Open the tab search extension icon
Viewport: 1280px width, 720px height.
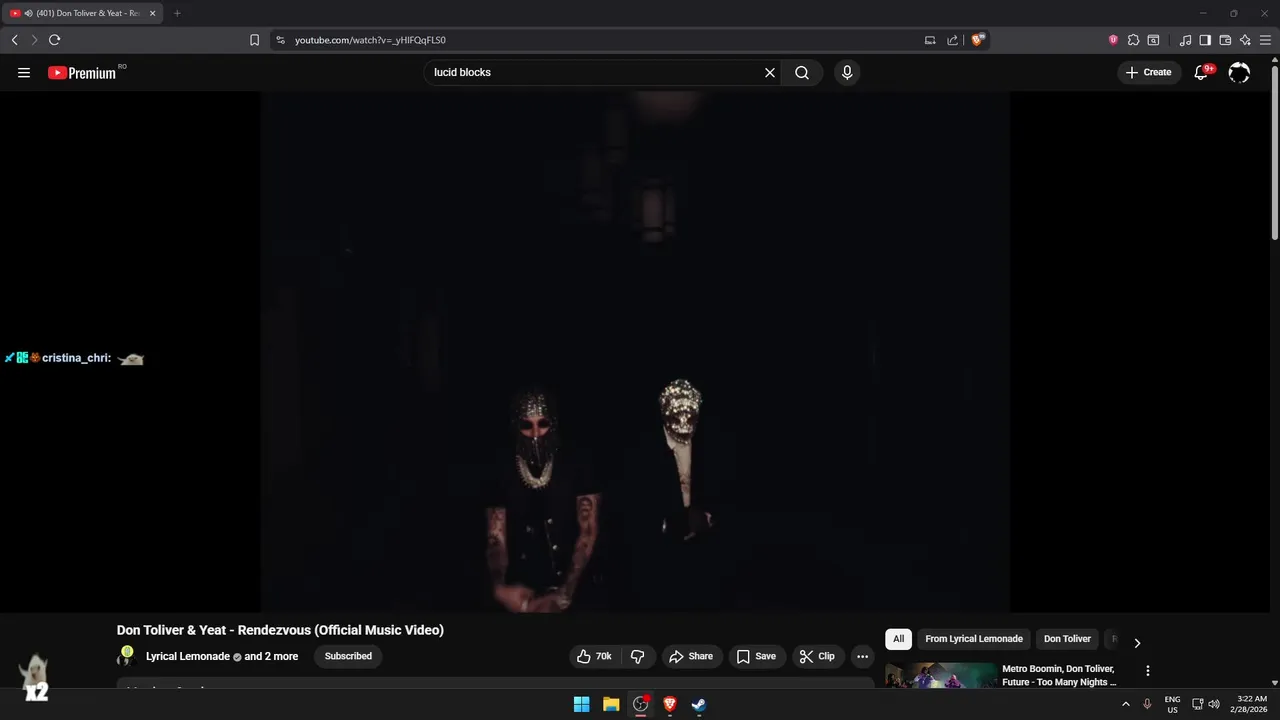coord(1153,40)
